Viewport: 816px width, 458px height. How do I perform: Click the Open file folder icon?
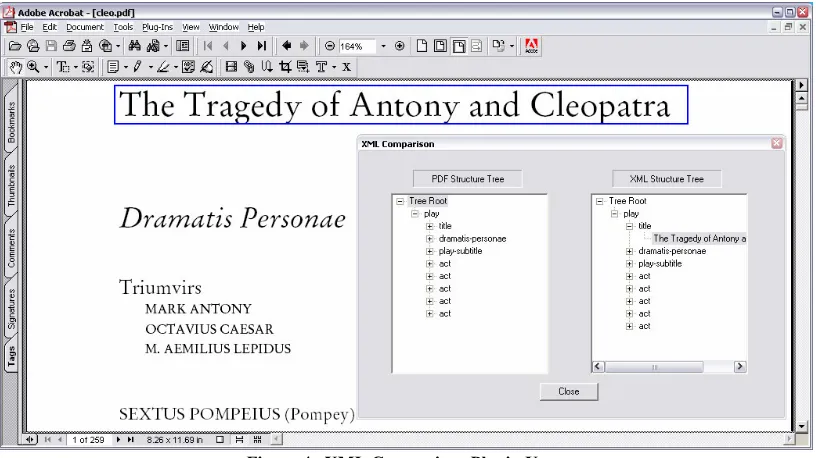point(15,46)
